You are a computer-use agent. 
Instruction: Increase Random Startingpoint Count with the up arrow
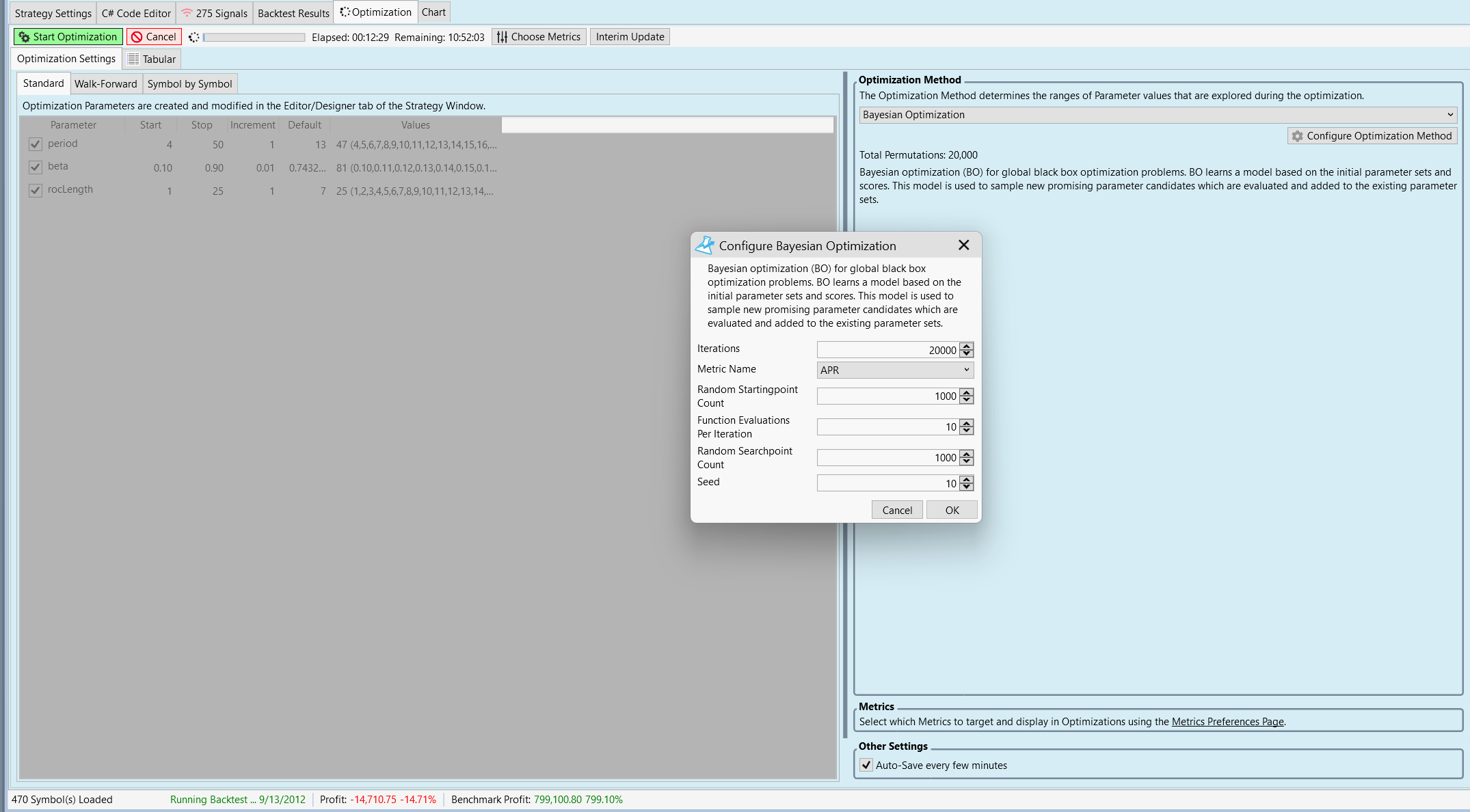966,392
